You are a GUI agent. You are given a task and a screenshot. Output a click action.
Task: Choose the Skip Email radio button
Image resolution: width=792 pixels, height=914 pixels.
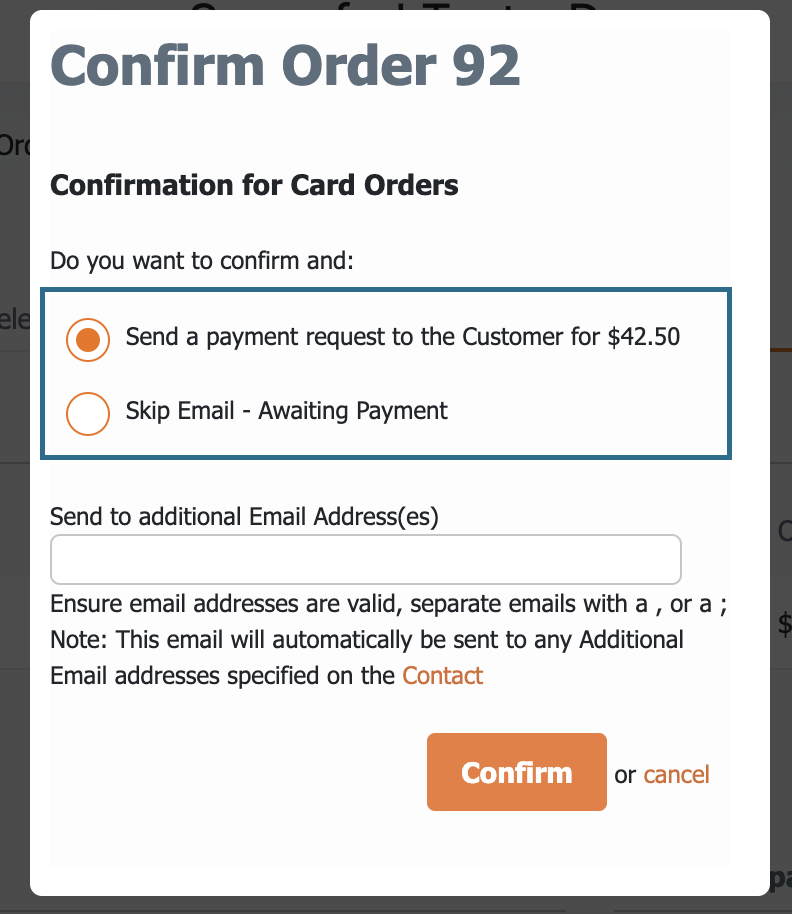[x=88, y=414]
